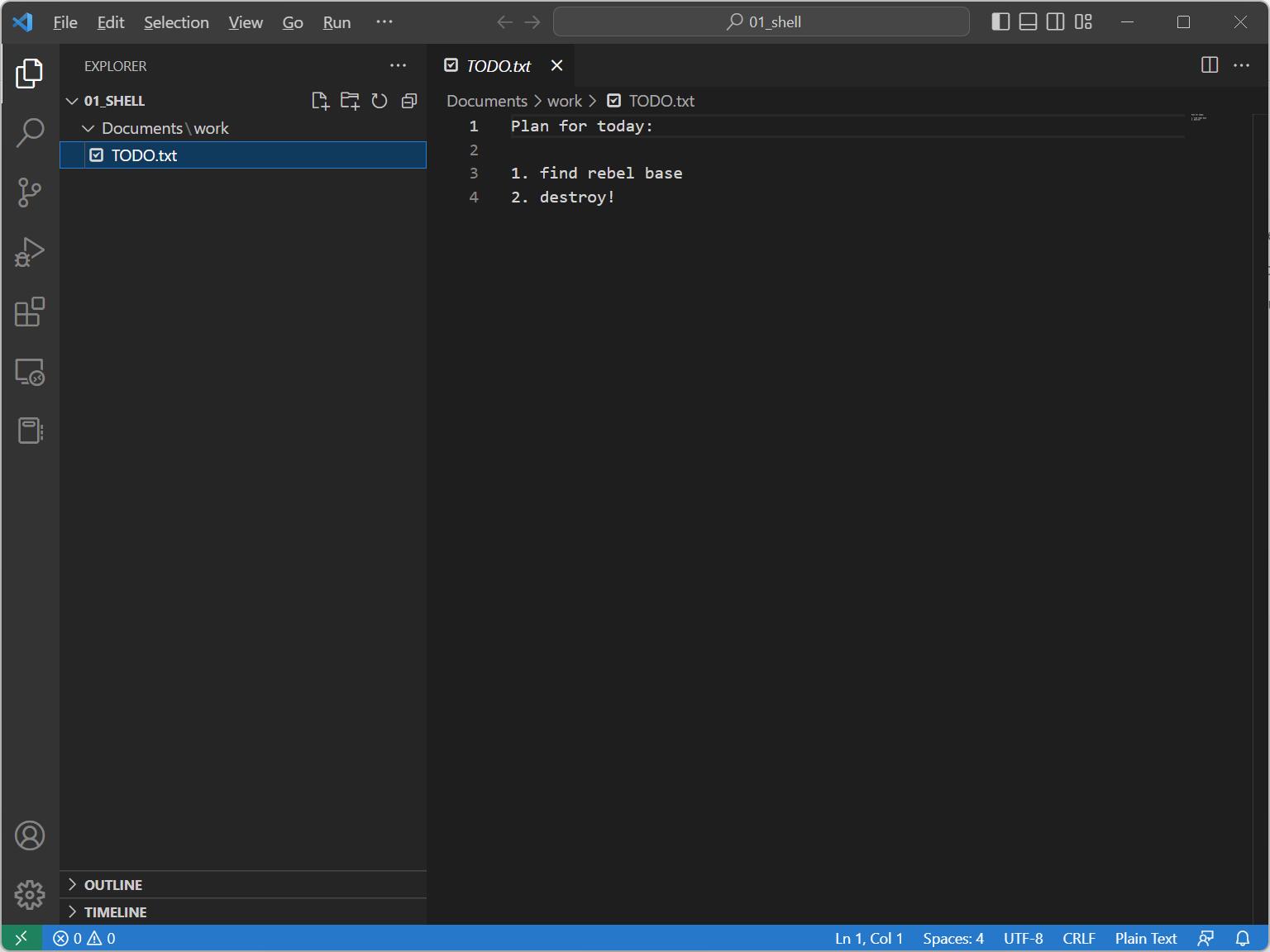Expand the TIMELINE section
Image resolution: width=1270 pixels, height=952 pixels.
click(114, 912)
